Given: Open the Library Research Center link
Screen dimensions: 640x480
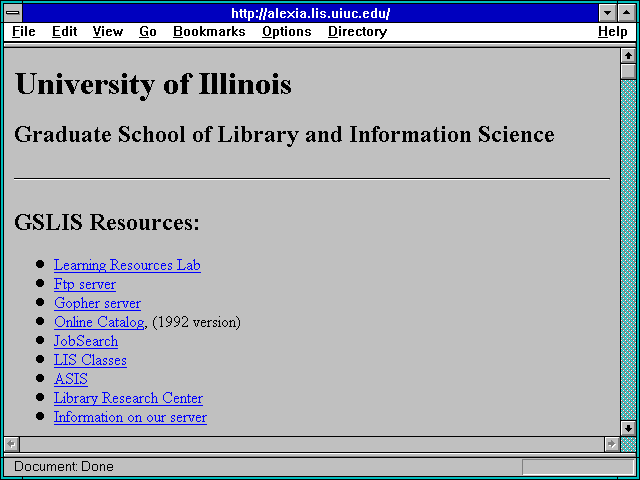Looking at the screenshot, I should 128,398.
